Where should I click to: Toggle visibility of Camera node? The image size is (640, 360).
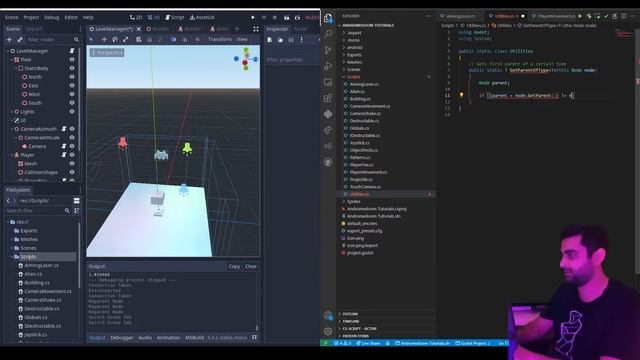point(72,146)
